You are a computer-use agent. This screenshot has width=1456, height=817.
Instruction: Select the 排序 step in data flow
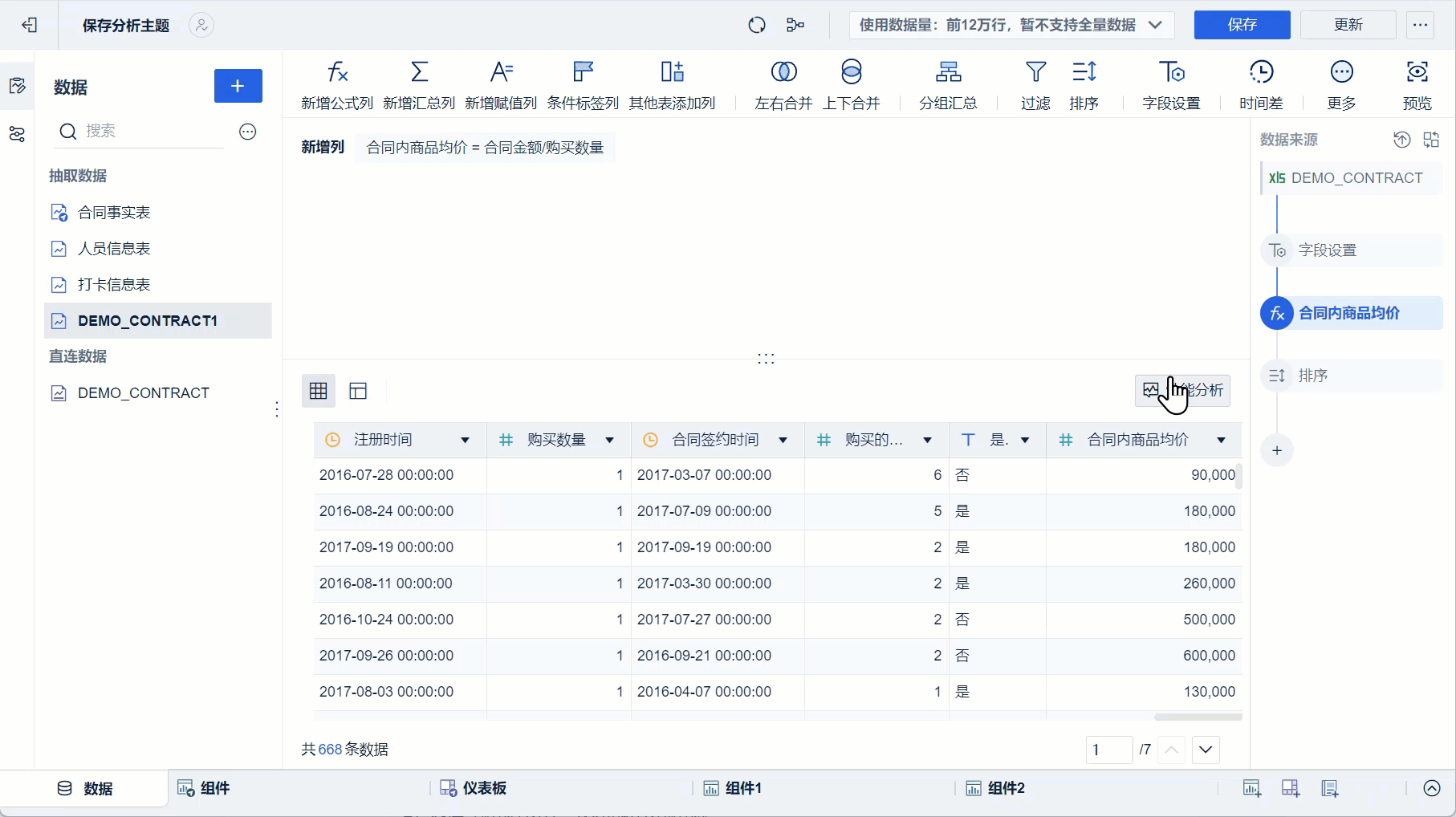[x=1352, y=376]
